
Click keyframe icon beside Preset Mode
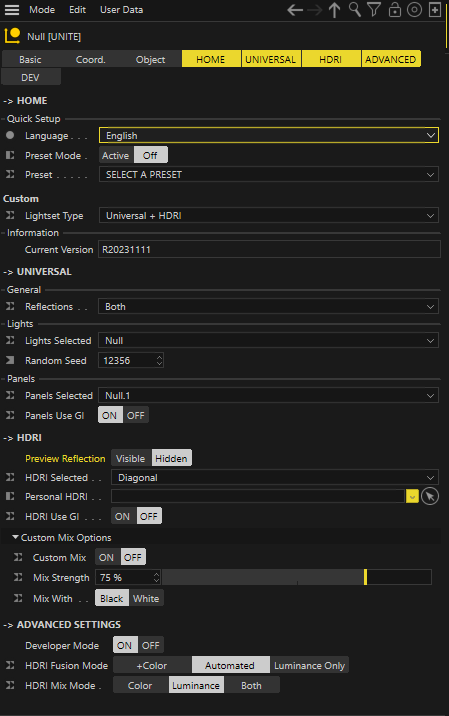coord(10,155)
